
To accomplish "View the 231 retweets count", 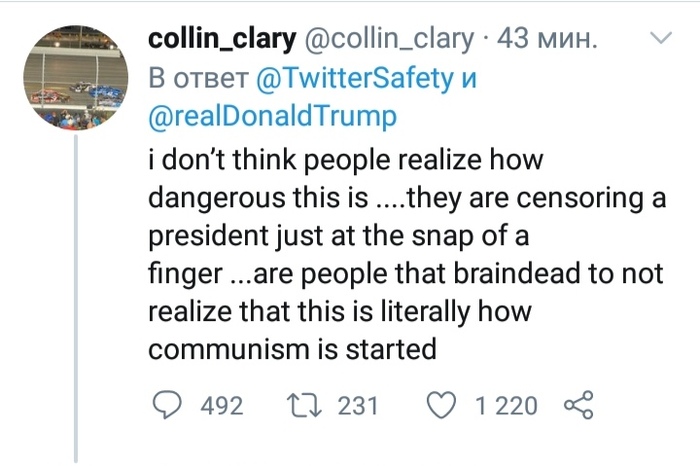I will click(358, 406).
